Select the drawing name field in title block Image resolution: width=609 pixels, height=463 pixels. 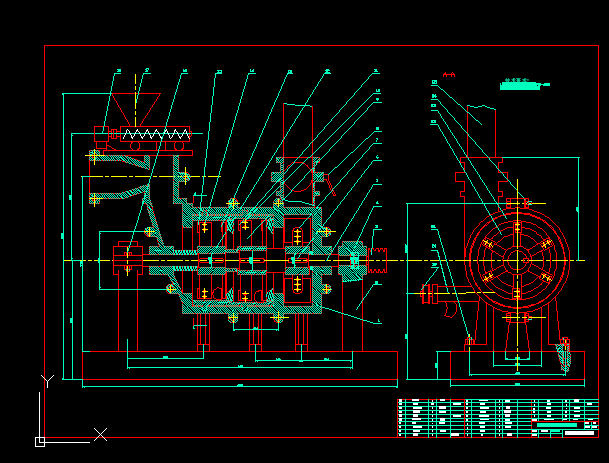pyautogui.click(x=557, y=425)
